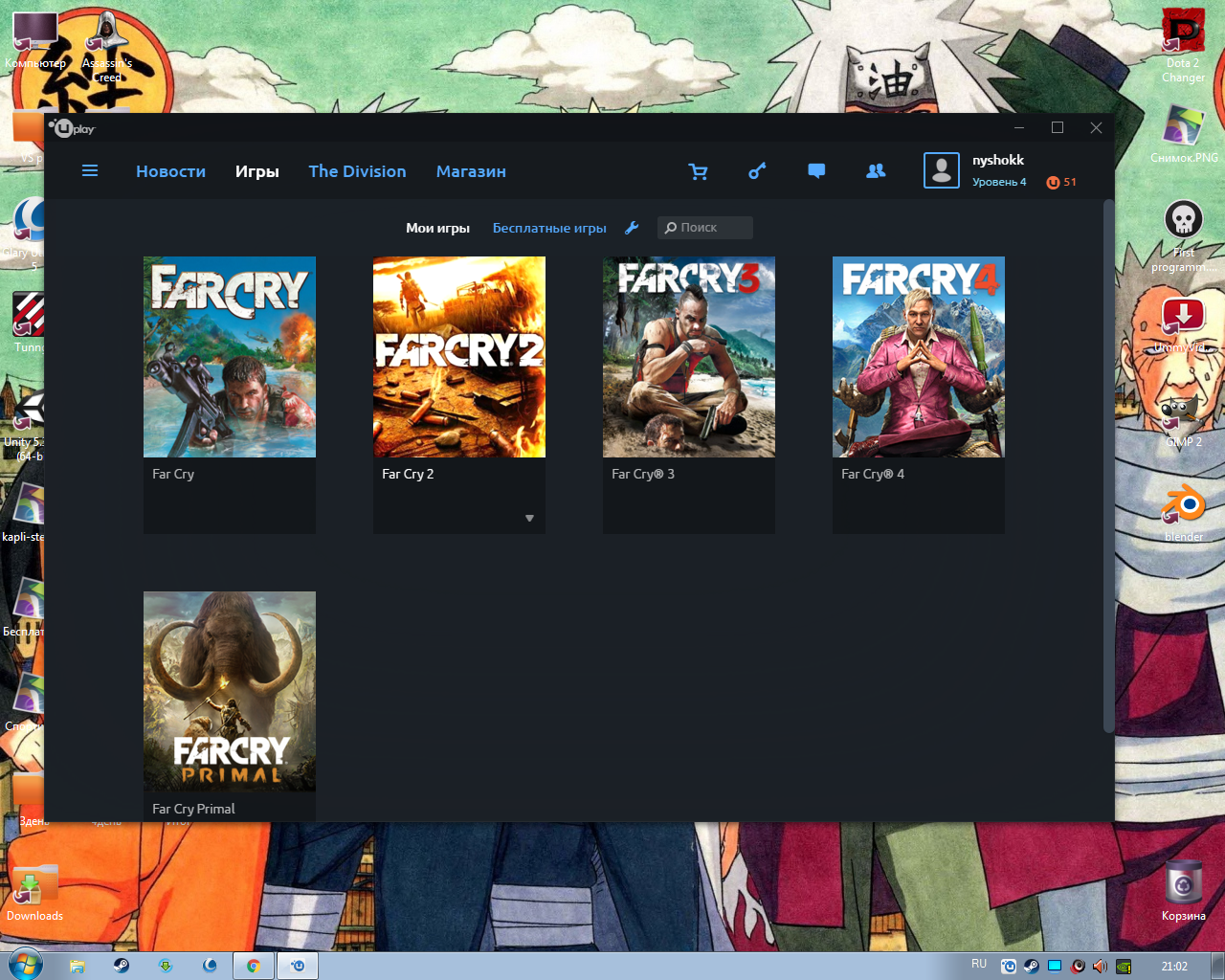Click the 21:02 taskbar clock
1225x980 pixels.
coord(1174,967)
